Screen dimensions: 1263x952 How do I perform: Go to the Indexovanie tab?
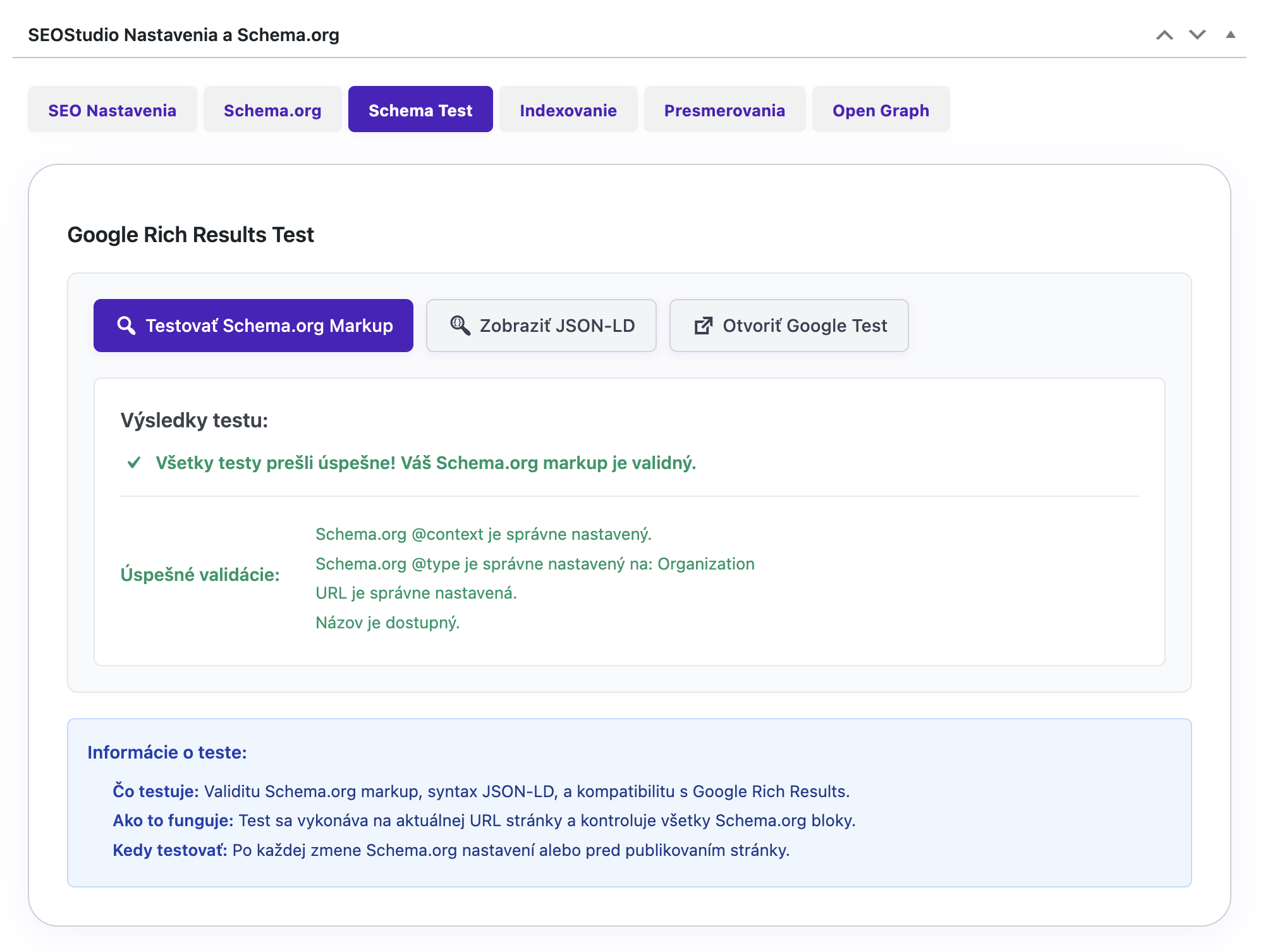(x=568, y=110)
